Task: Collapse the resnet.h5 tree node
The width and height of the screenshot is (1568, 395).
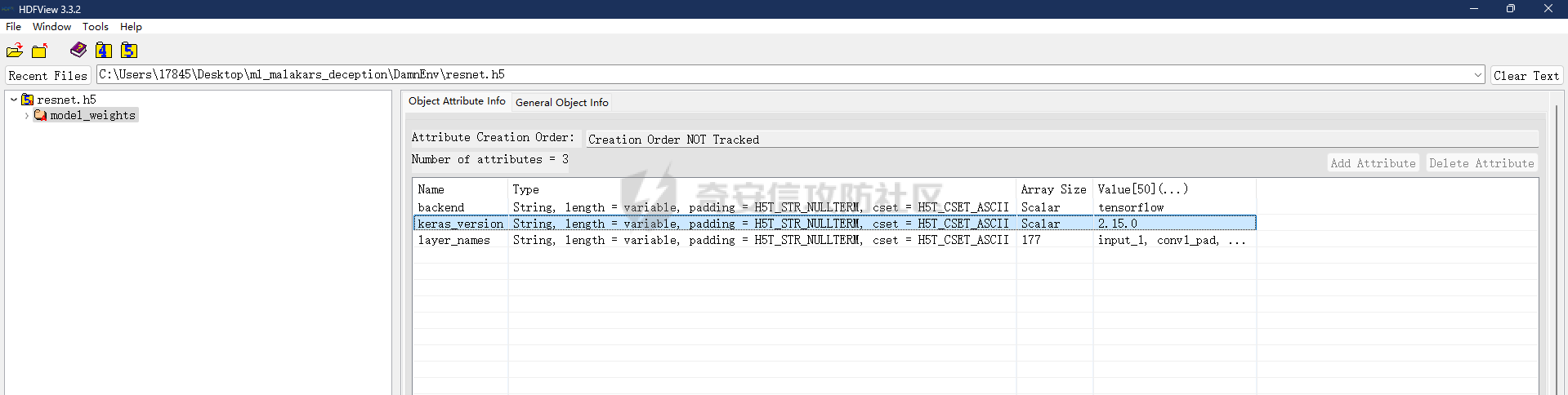Action: tap(14, 100)
